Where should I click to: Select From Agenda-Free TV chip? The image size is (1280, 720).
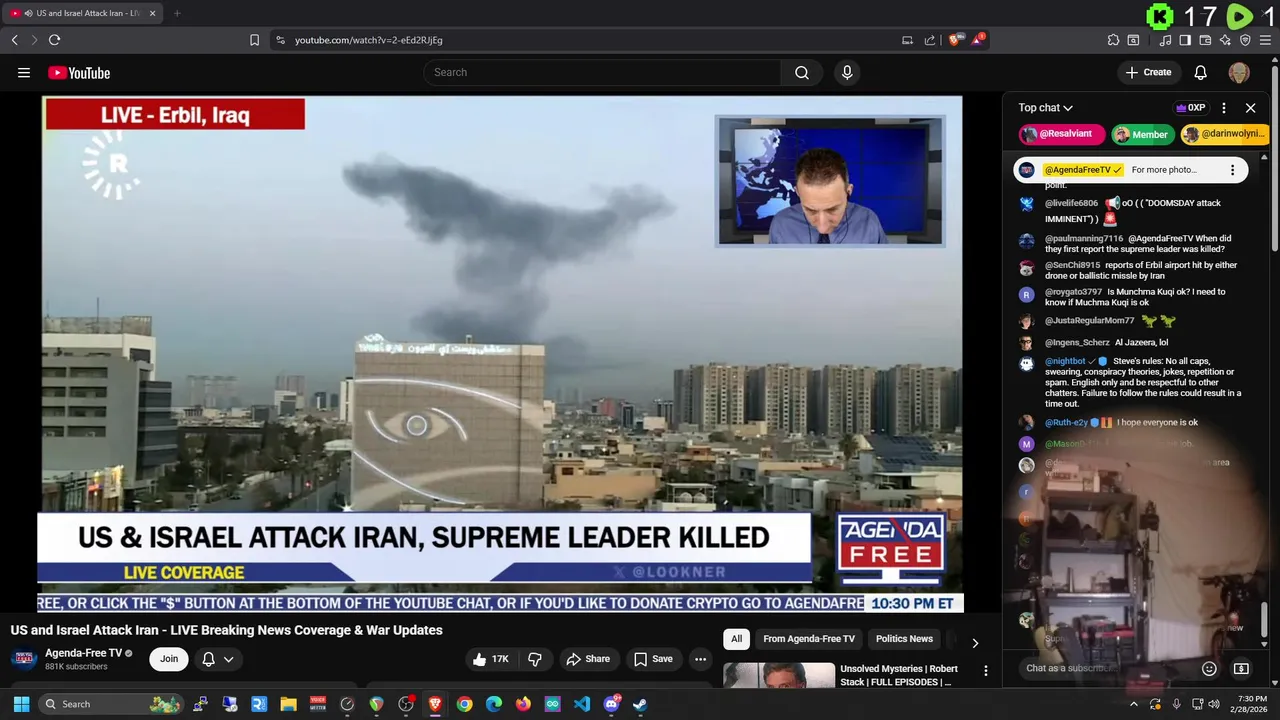pos(809,639)
